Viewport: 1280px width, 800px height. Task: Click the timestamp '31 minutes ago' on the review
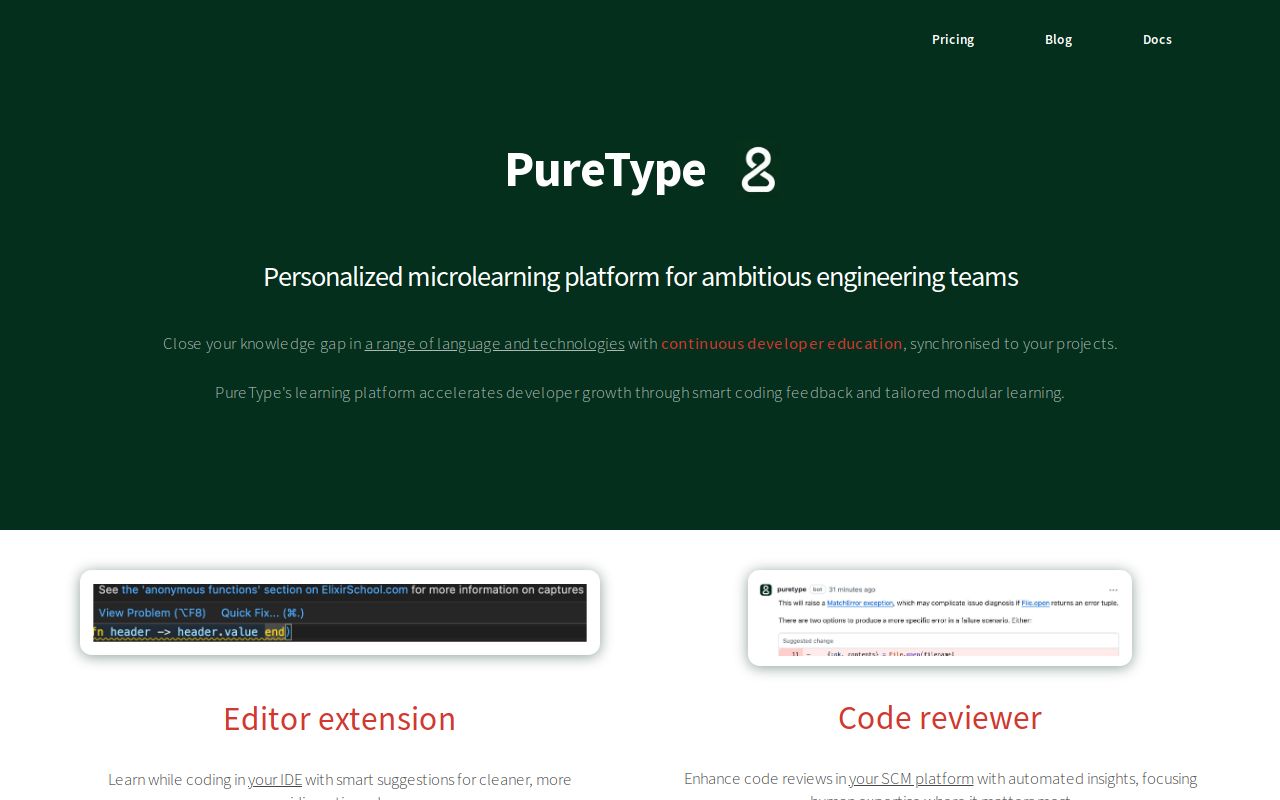click(852, 590)
